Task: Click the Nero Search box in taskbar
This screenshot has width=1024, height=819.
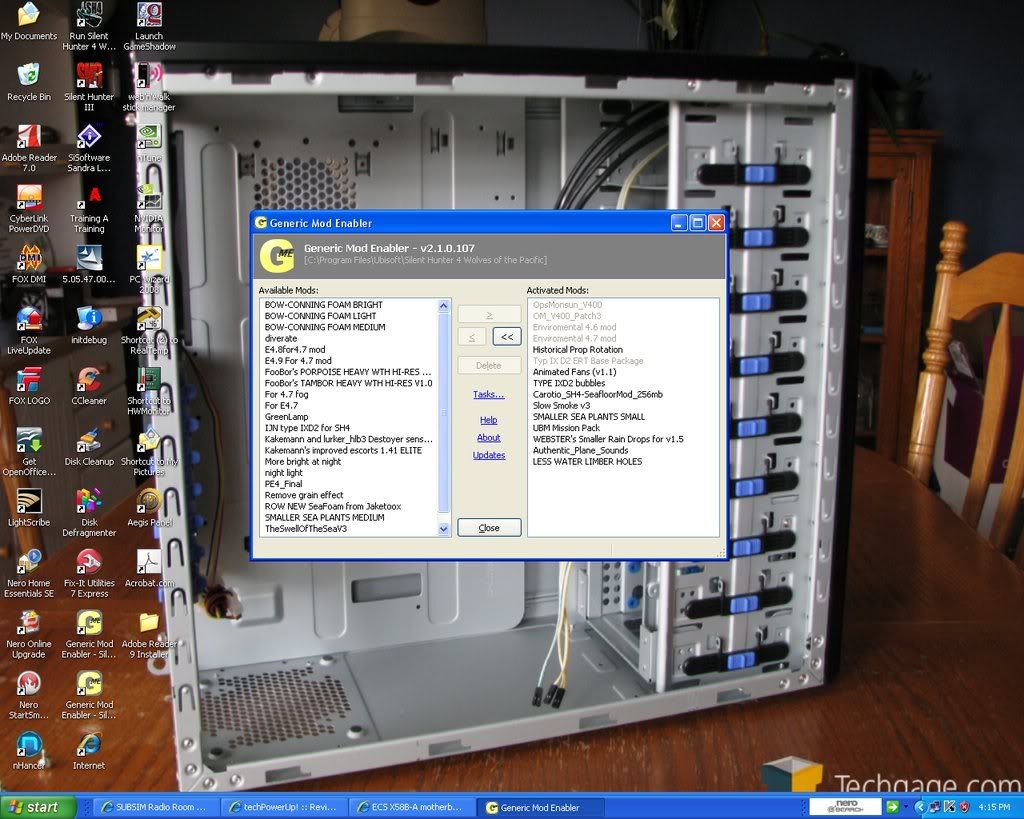Action: coord(846,807)
